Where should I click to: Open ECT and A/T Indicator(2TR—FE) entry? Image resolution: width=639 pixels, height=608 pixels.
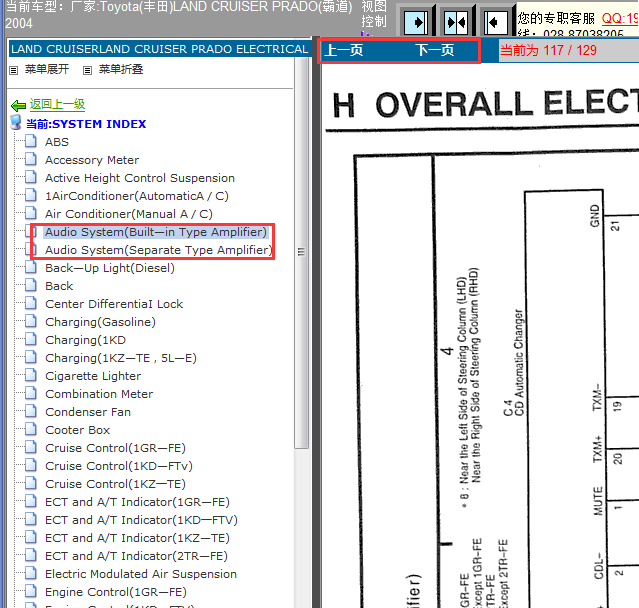(137, 556)
